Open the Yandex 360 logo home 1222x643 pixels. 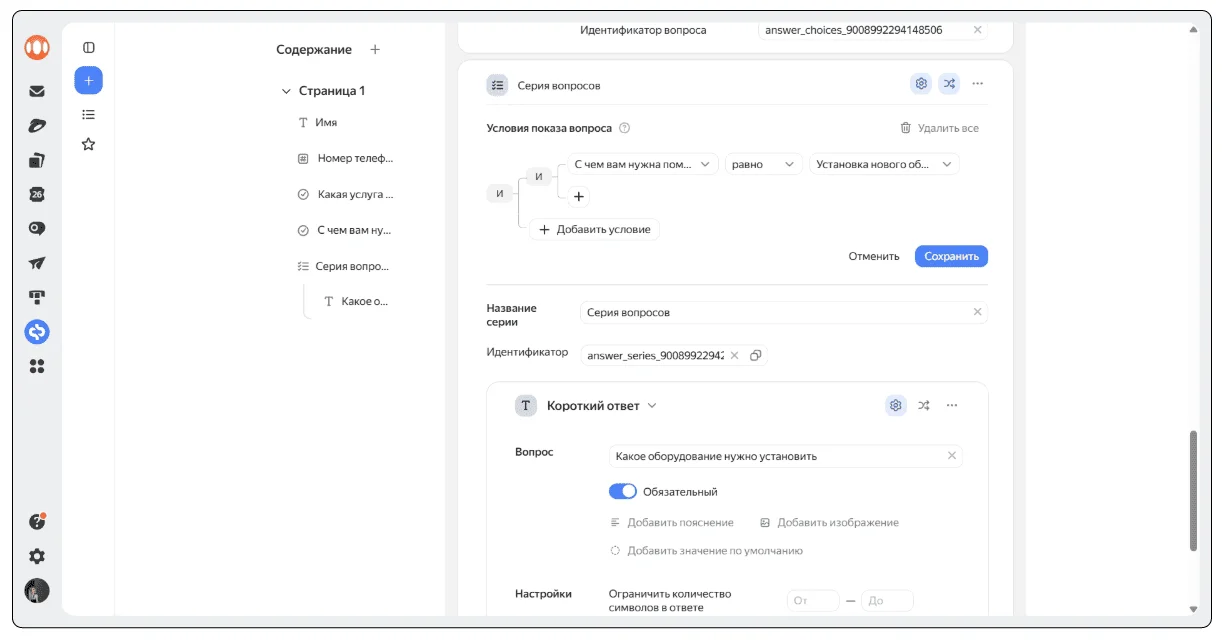(37, 47)
